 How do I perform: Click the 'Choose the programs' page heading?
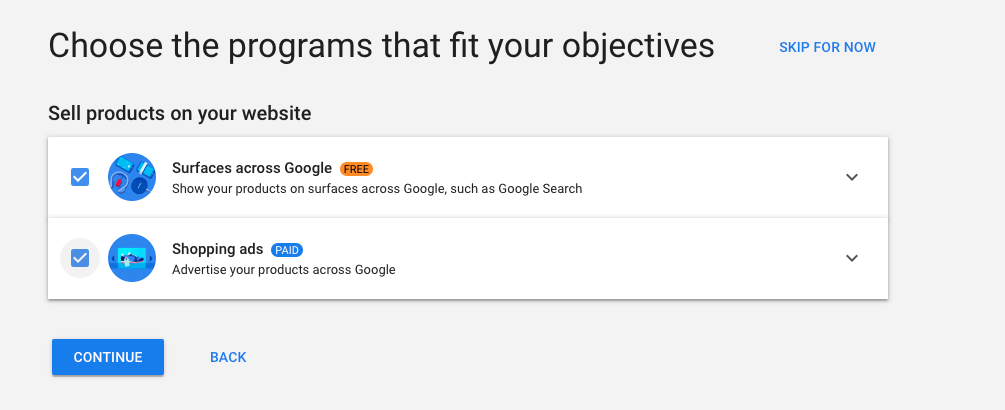pos(381,46)
